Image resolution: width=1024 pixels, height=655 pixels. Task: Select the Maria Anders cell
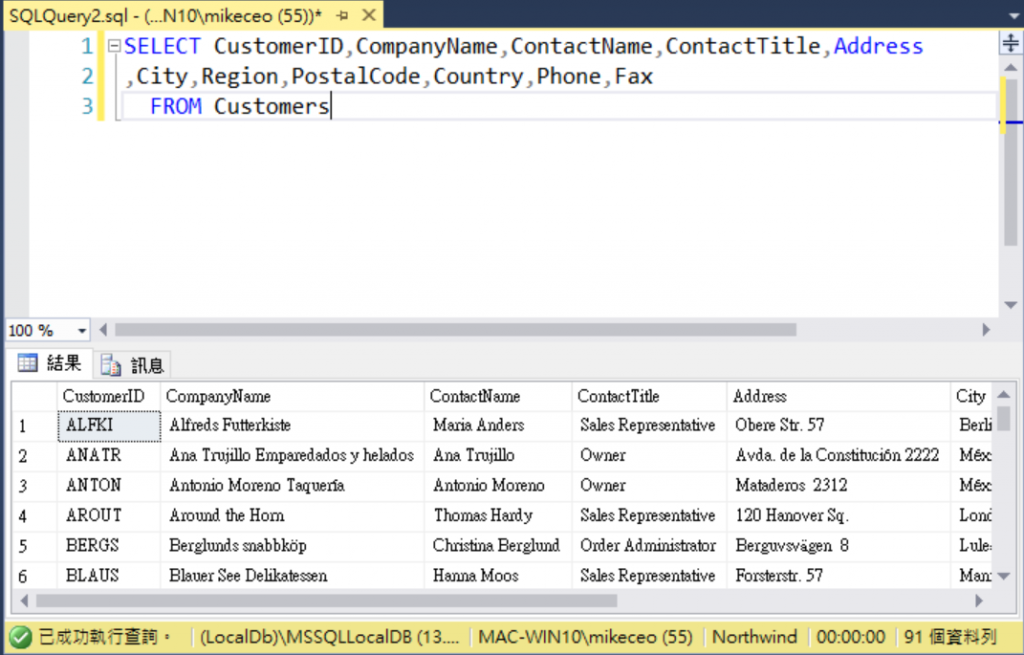(x=498, y=426)
